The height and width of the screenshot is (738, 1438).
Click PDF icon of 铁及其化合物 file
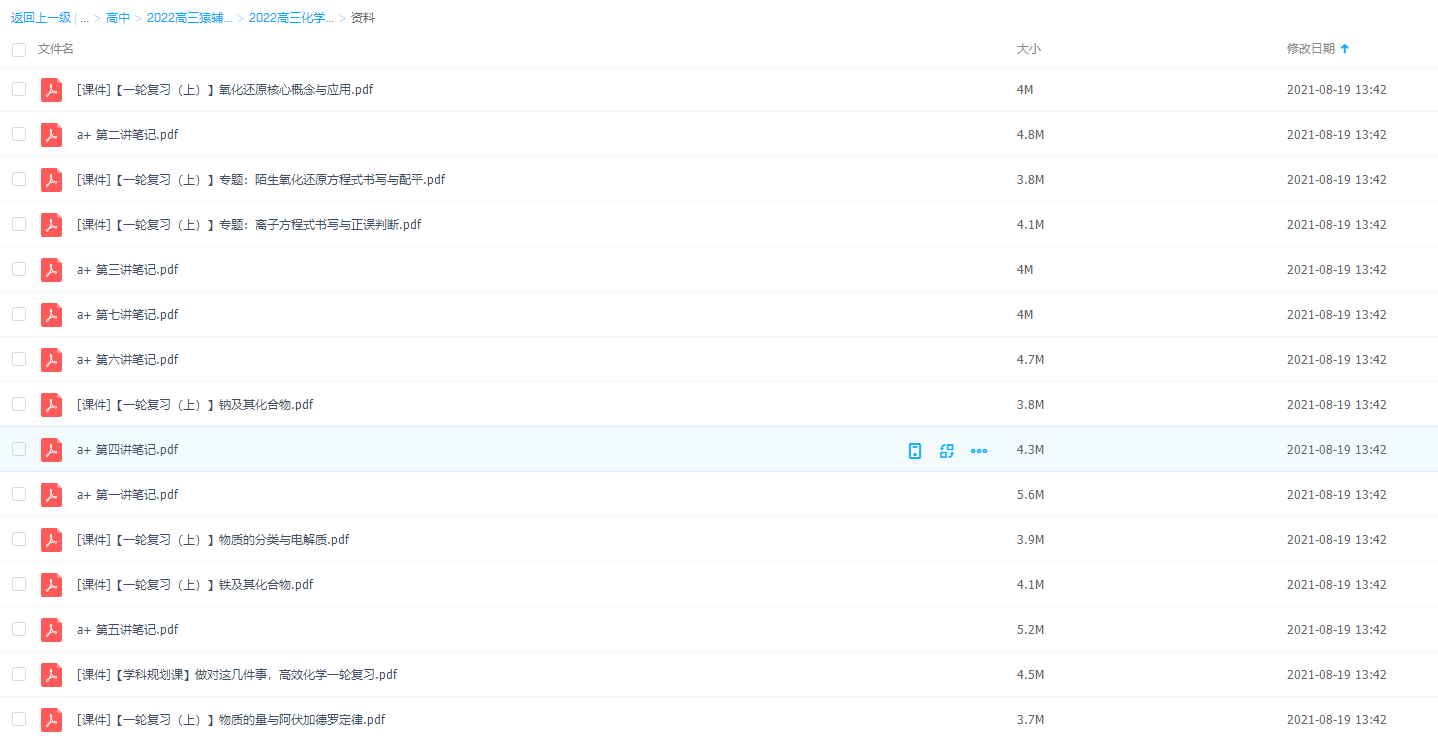(51, 585)
